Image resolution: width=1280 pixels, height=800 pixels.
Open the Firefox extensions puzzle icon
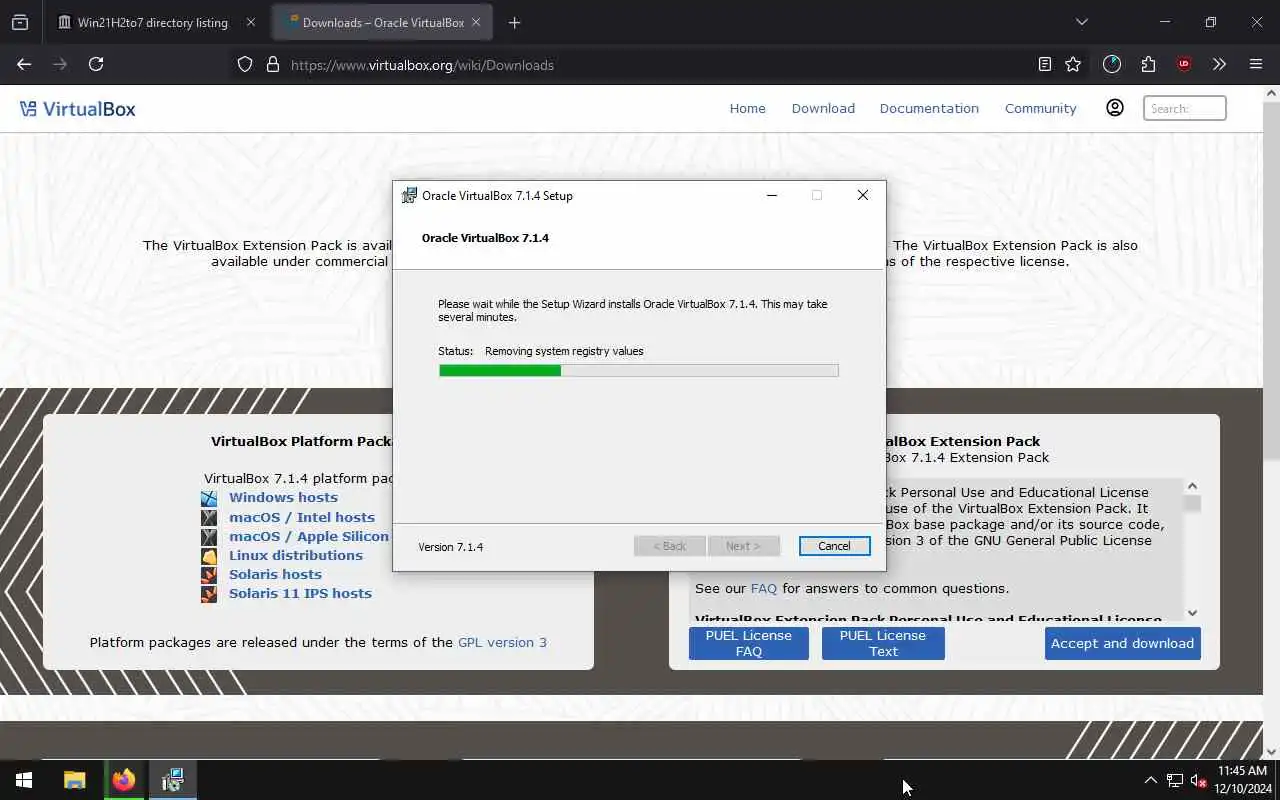1148,65
